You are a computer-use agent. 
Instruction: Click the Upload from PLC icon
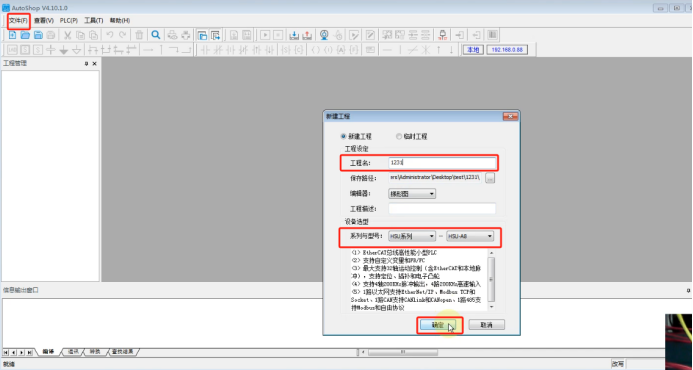click(307, 35)
